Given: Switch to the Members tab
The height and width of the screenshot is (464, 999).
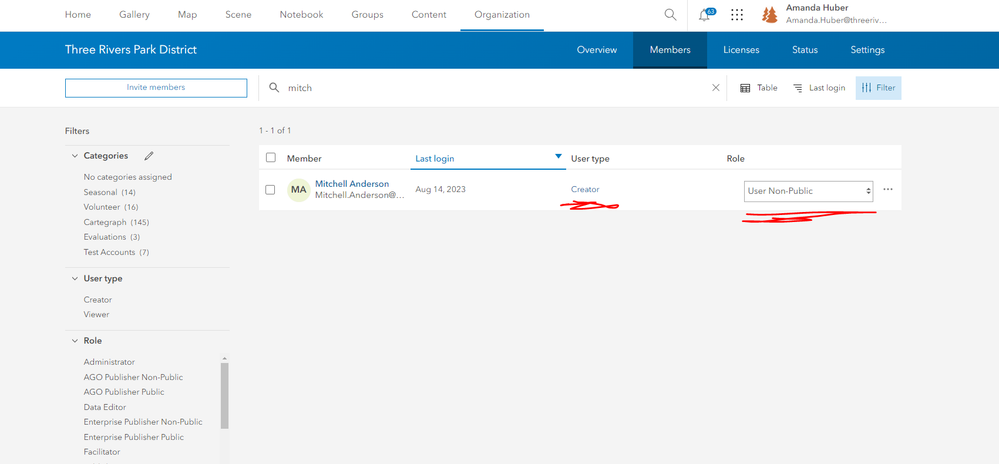Looking at the screenshot, I should (670, 50).
